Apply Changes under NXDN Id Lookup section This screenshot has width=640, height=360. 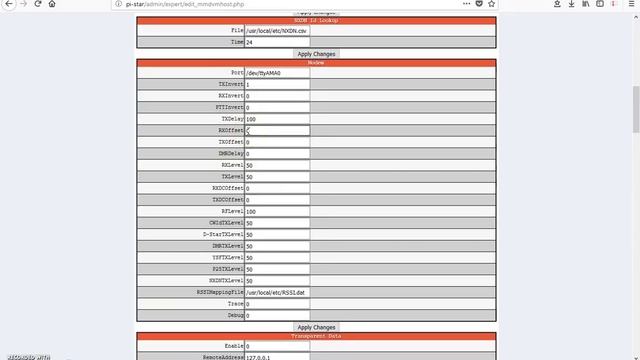(316, 54)
